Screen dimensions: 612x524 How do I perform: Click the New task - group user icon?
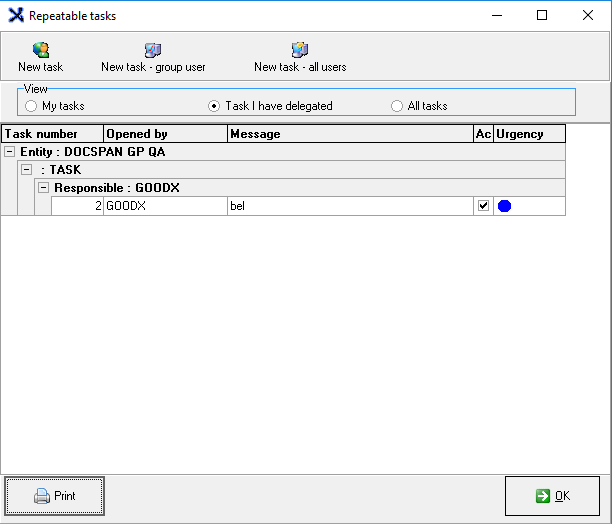[153, 50]
